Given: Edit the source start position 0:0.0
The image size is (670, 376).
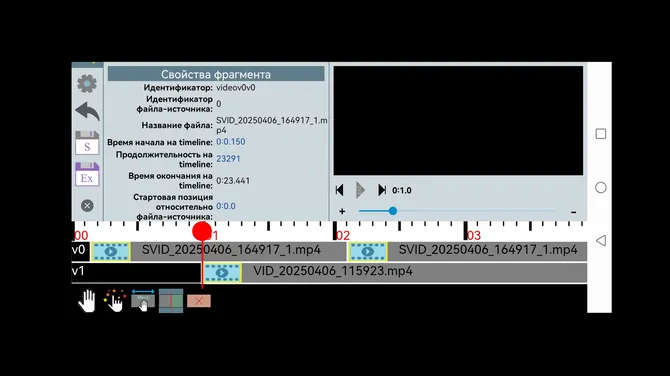Looking at the screenshot, I should tap(226, 206).
